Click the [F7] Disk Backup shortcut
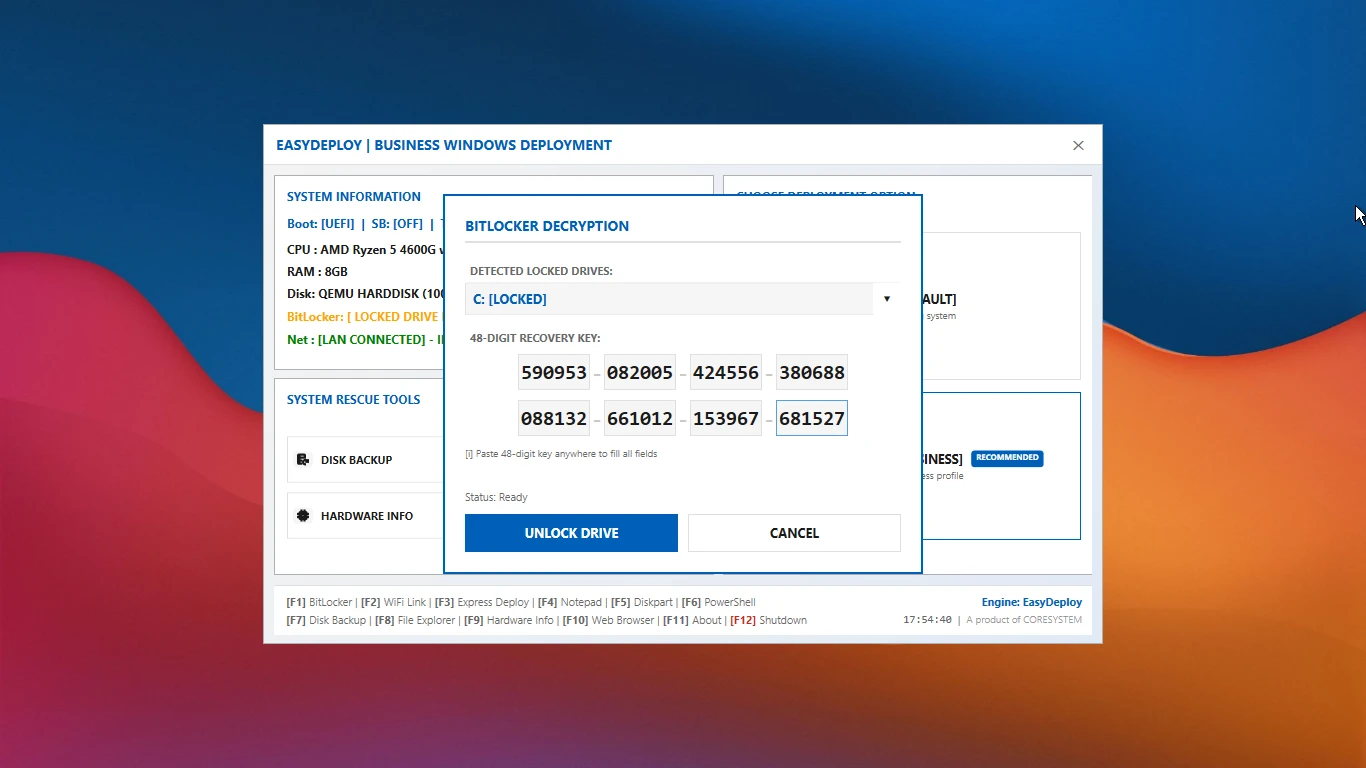 [x=326, y=621]
